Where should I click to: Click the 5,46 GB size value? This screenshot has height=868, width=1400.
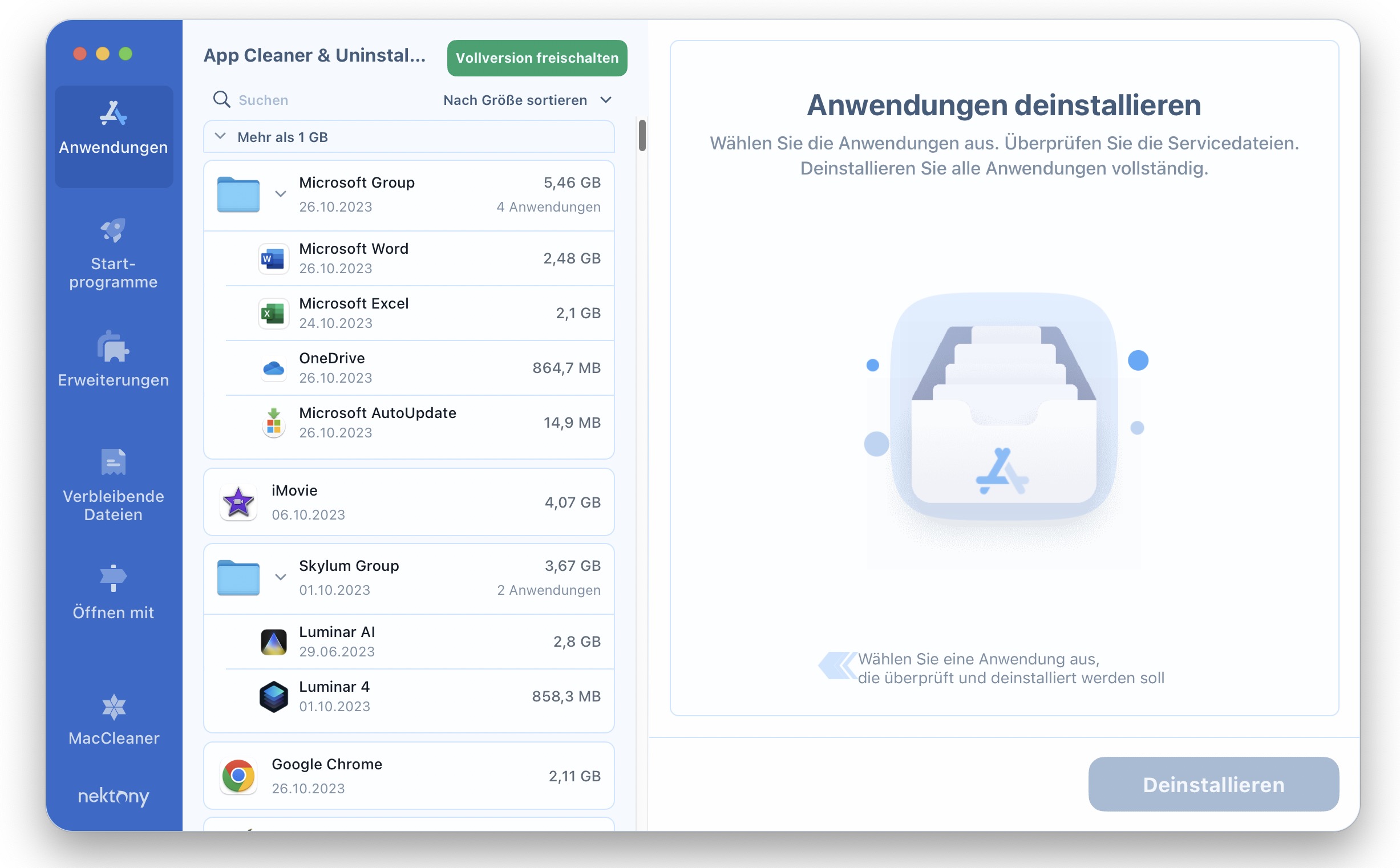[x=572, y=182]
